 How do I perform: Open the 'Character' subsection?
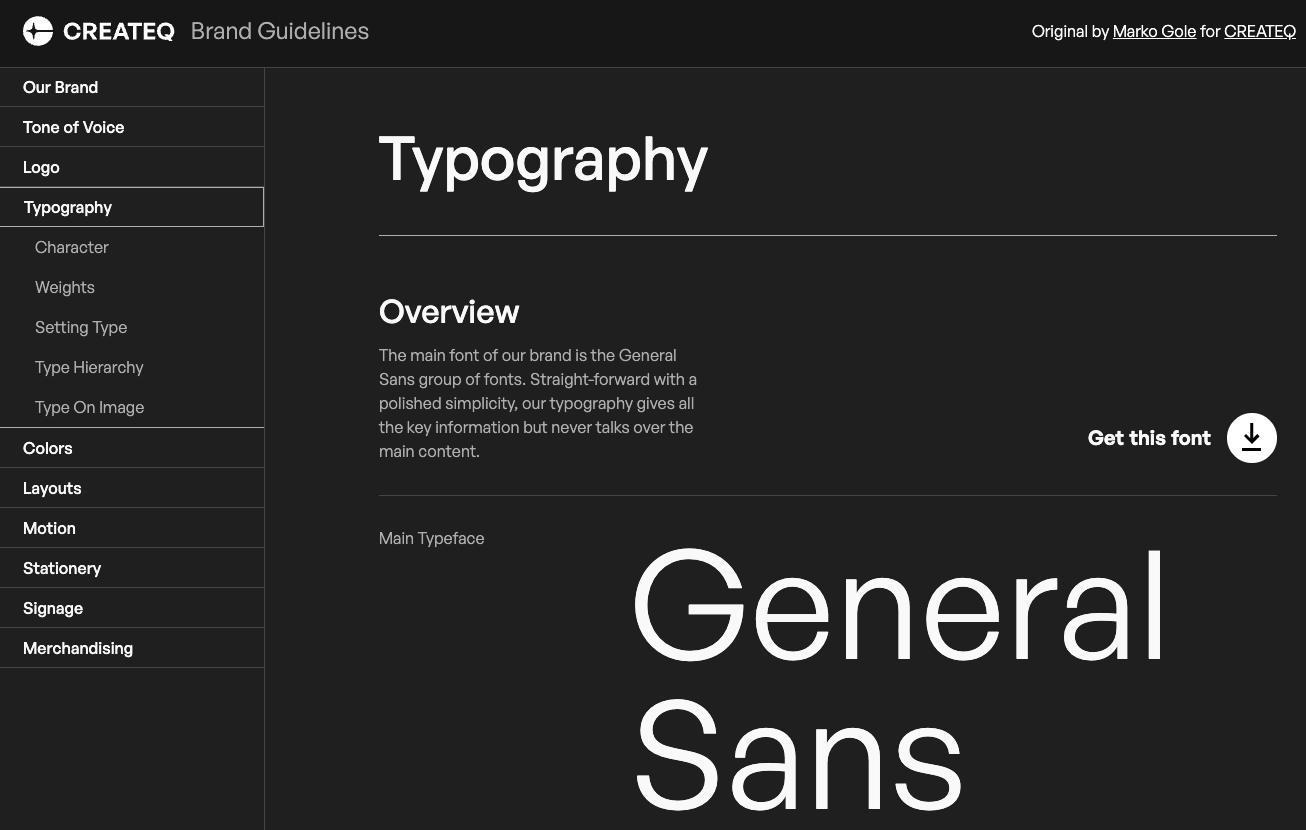pyautogui.click(x=71, y=247)
